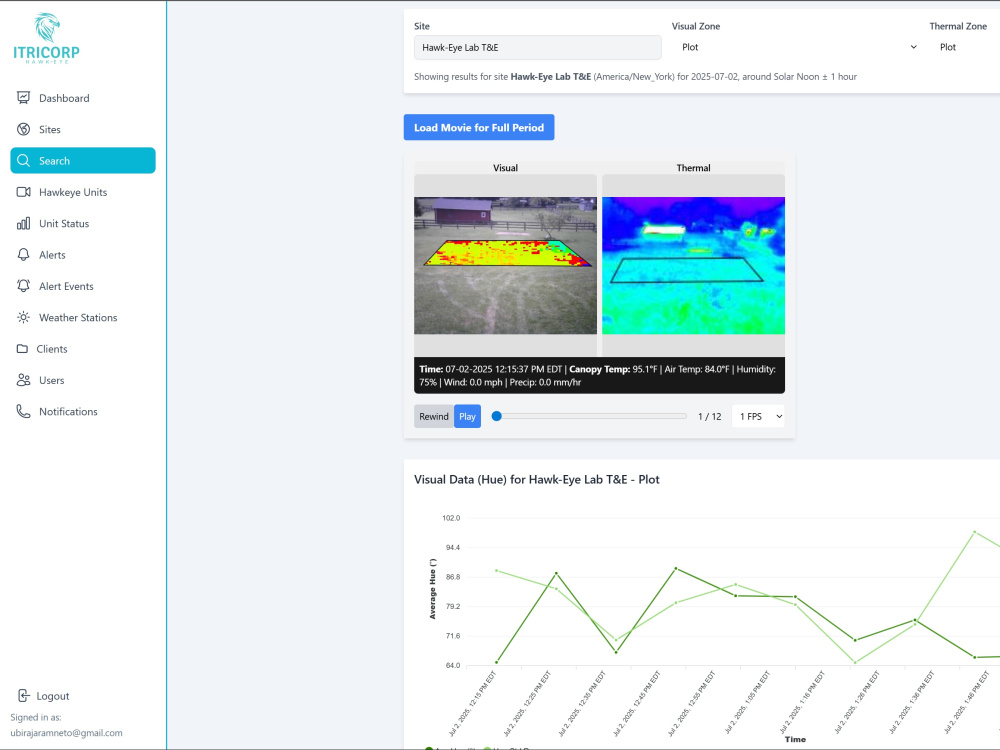This screenshot has height=750, width=1000.
Task: Click the Notifications phone icon
Action: (24, 411)
